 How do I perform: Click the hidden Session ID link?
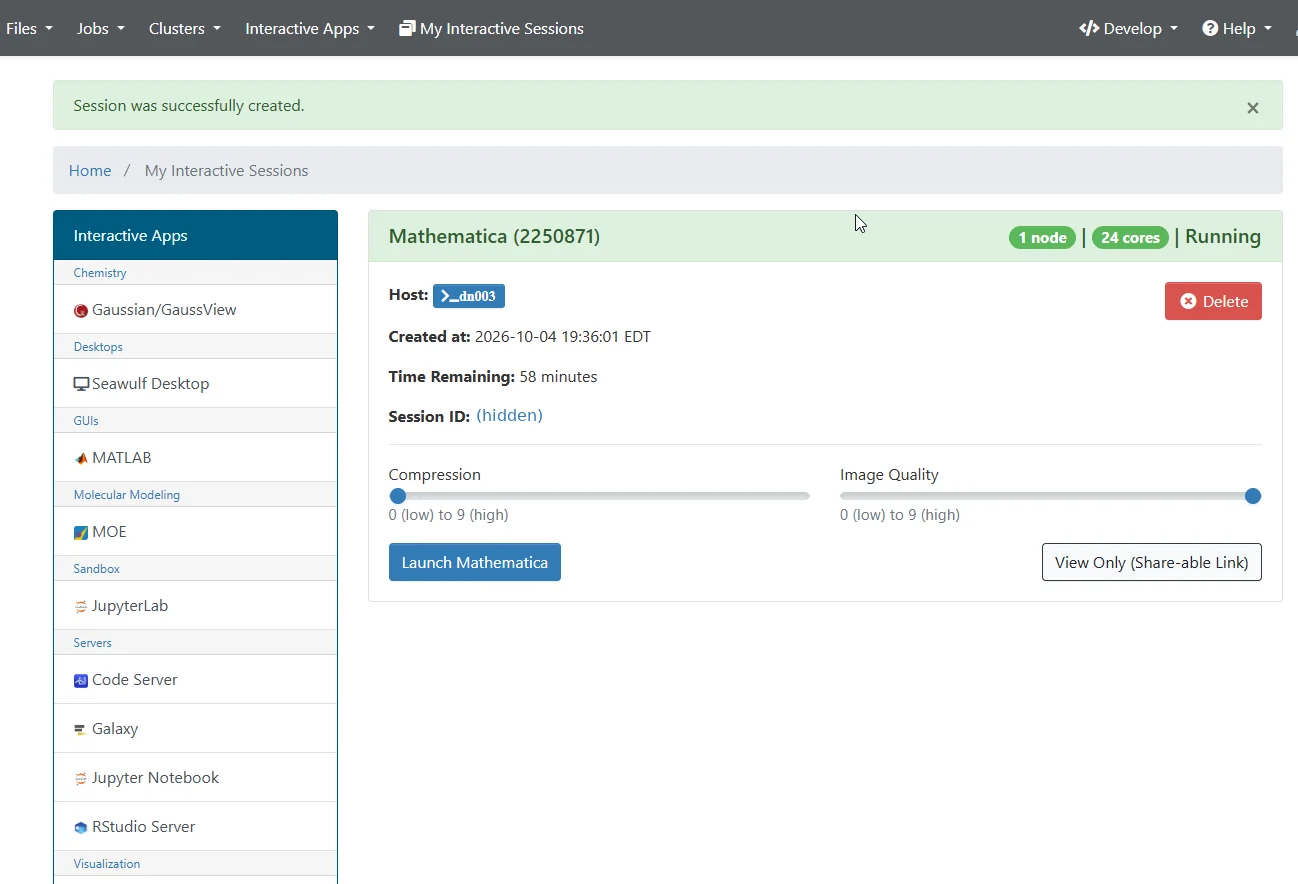pos(509,416)
